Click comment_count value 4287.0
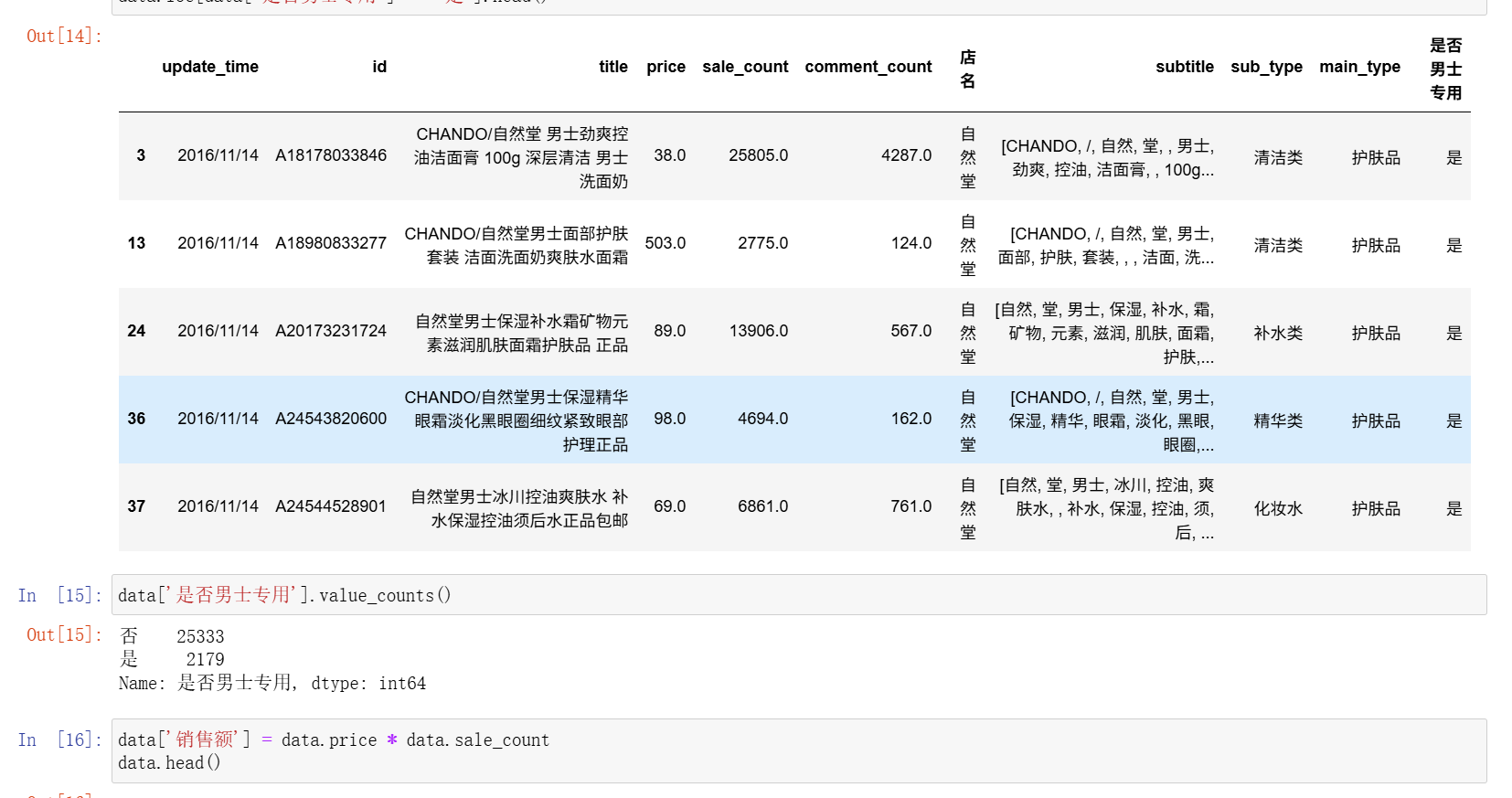Screen dimensions: 1512x798 pos(907,155)
